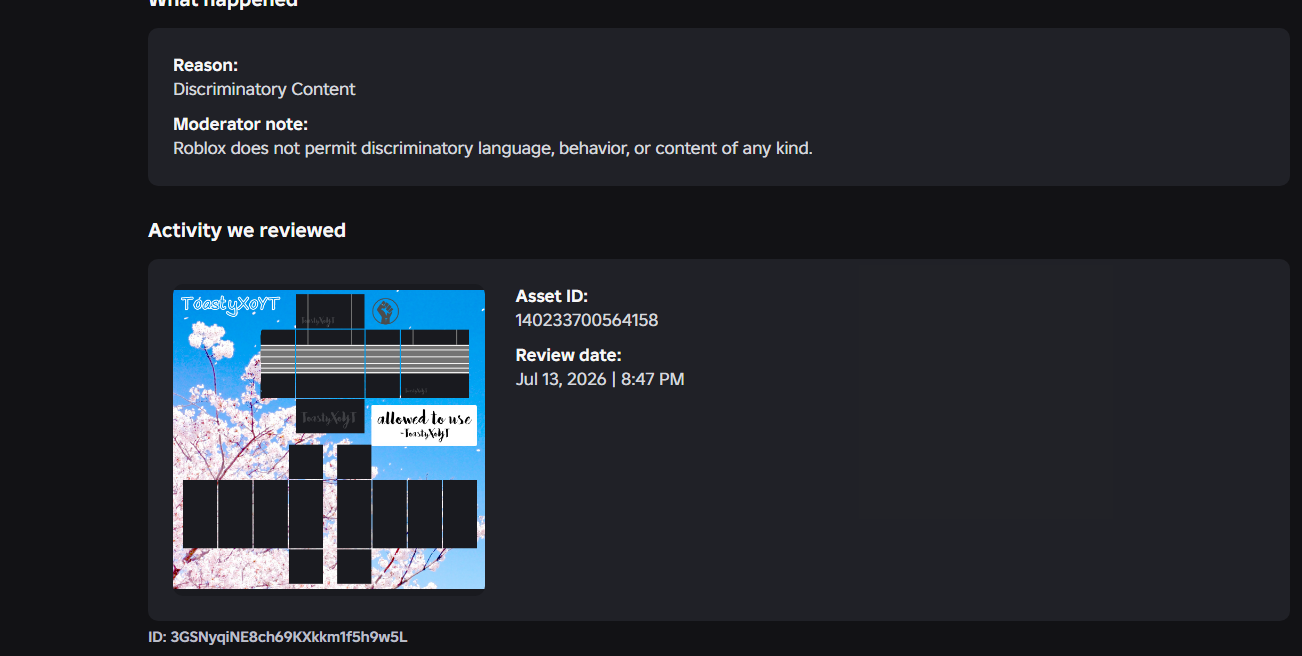Click the 'Discriminatory Content' reason text
This screenshot has height=656, width=1302.
pyautogui.click(x=264, y=89)
